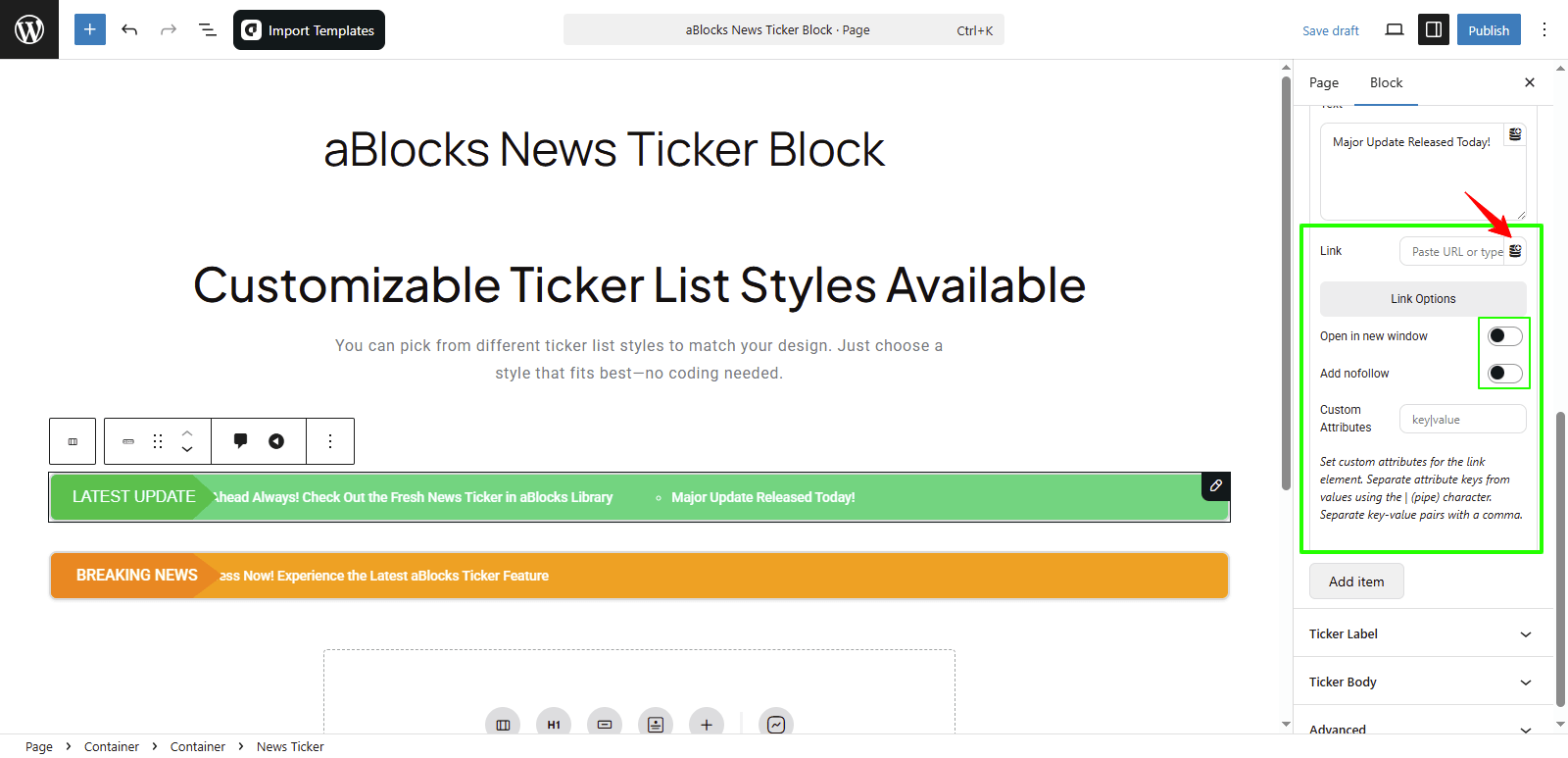The width and height of the screenshot is (1568, 758).
Task: Click the speech bubble toolbar icon
Action: tap(240, 441)
